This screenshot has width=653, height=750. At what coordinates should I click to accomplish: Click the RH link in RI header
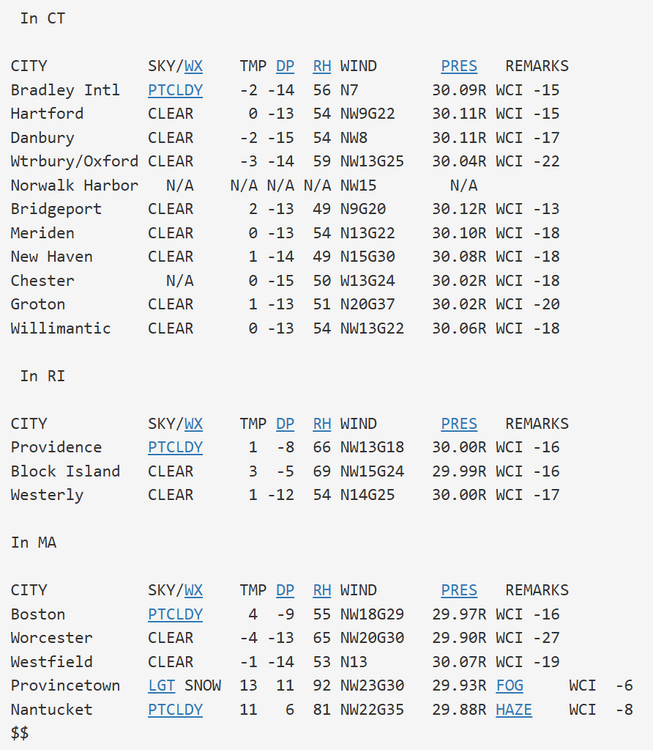[321, 423]
